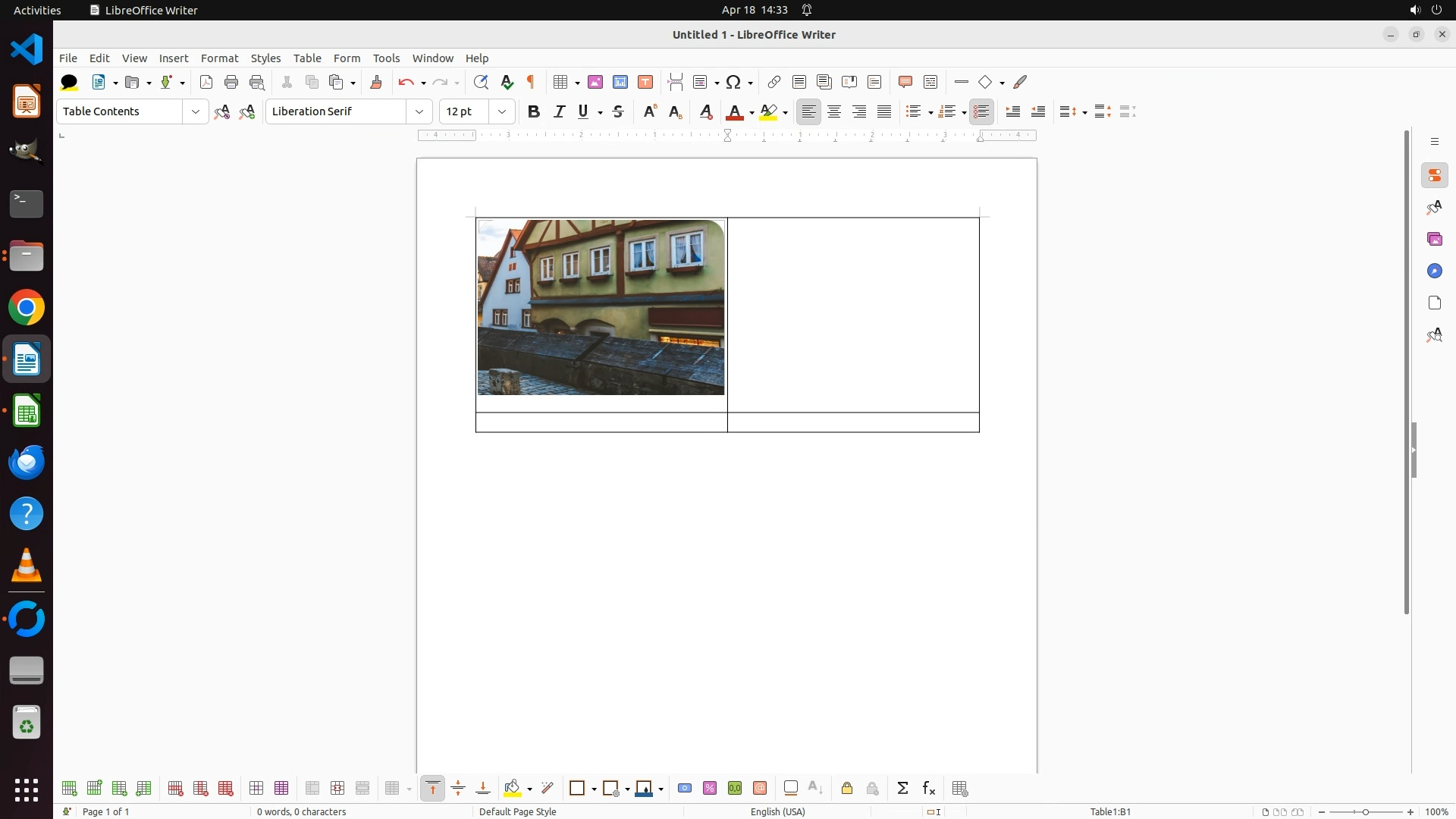Click Default Page Style in status bar

pos(518,811)
